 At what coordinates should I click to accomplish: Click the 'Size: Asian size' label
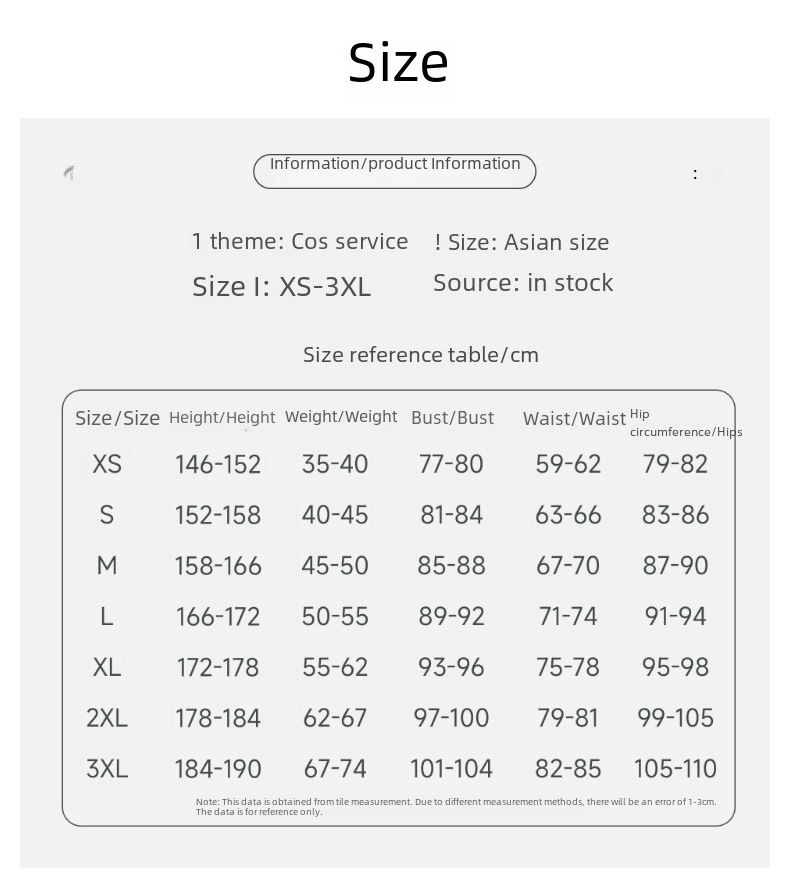(x=522, y=242)
